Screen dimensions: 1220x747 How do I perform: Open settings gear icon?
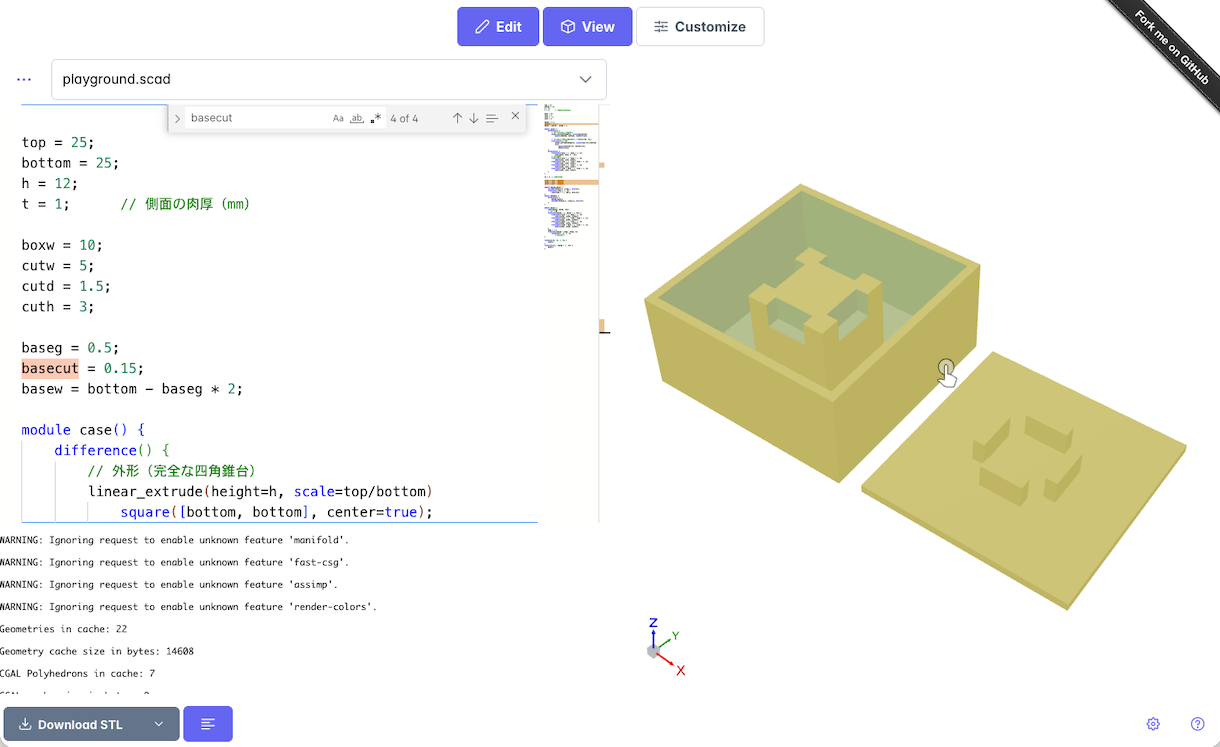pyautogui.click(x=1153, y=724)
